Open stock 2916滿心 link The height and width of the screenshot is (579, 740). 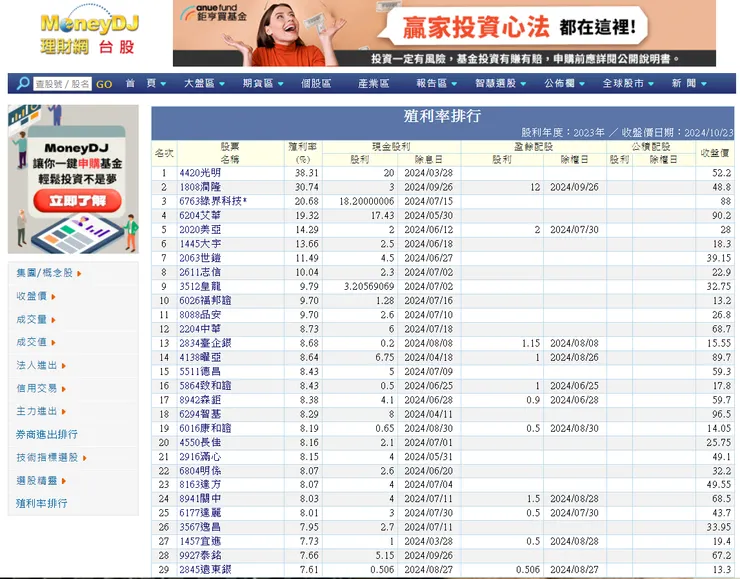click(x=200, y=457)
